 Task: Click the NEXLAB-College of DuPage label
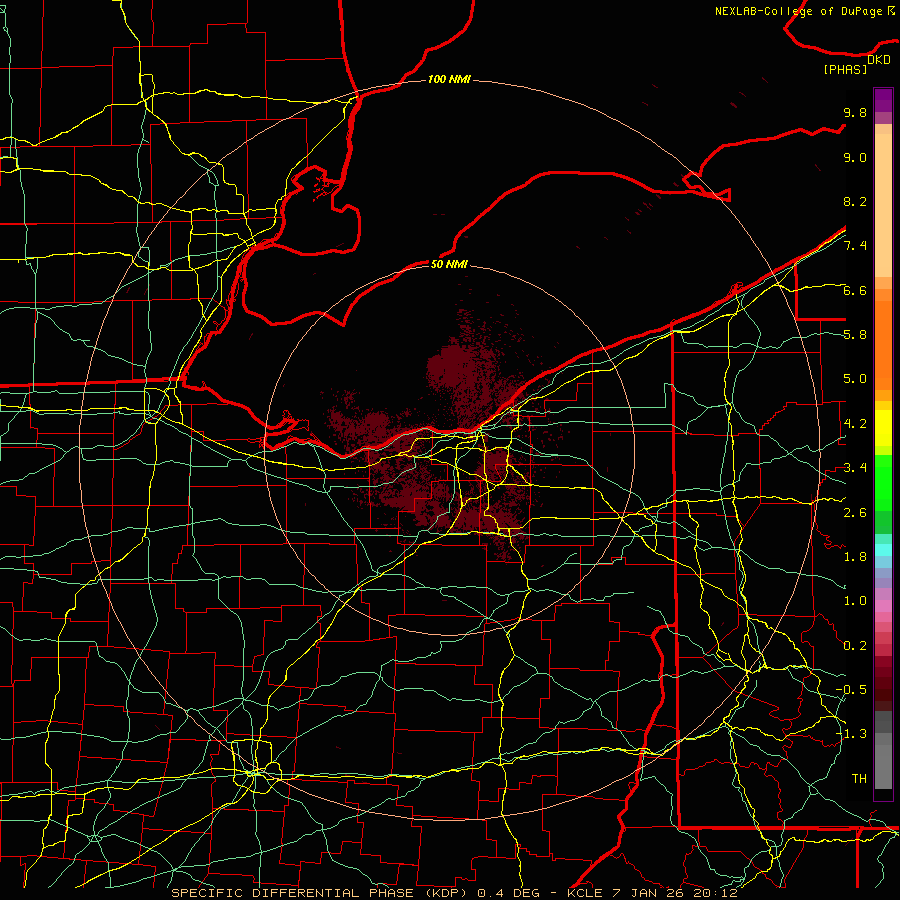point(799,11)
